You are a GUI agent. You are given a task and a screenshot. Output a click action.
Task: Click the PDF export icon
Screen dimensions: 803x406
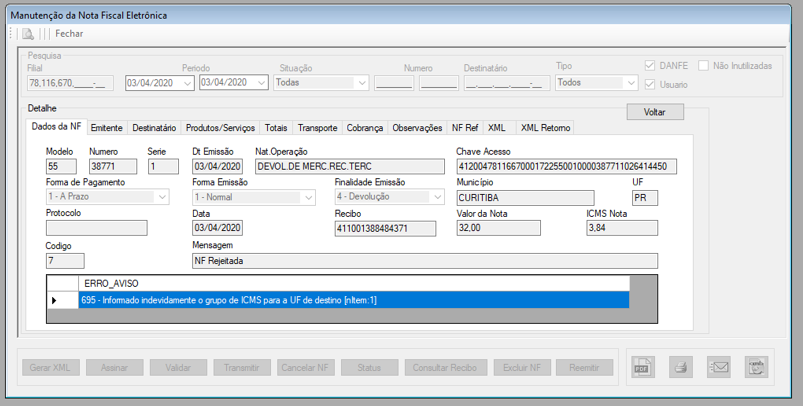[642, 367]
